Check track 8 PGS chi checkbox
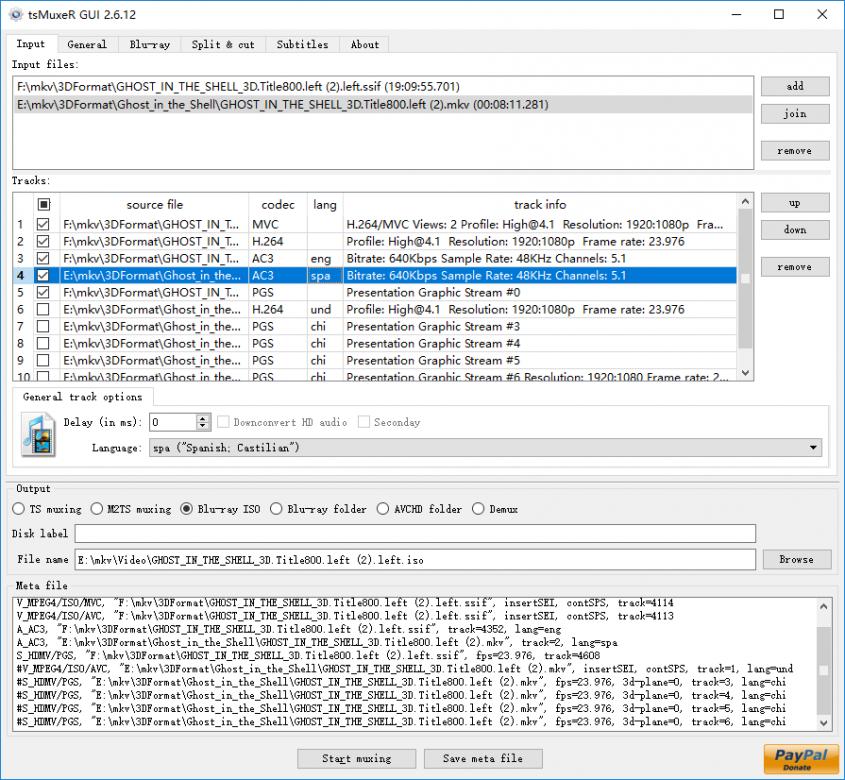This screenshot has width=845, height=780. click(43, 343)
